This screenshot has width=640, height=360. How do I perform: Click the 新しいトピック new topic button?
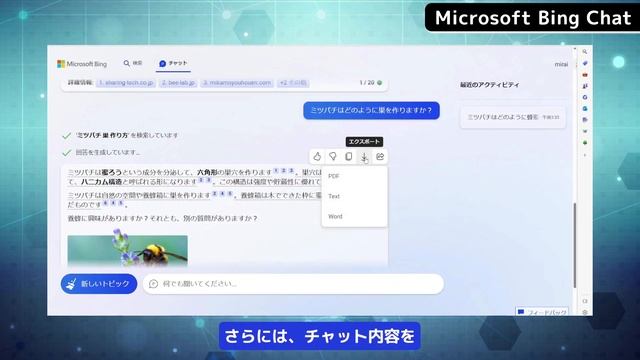99,284
